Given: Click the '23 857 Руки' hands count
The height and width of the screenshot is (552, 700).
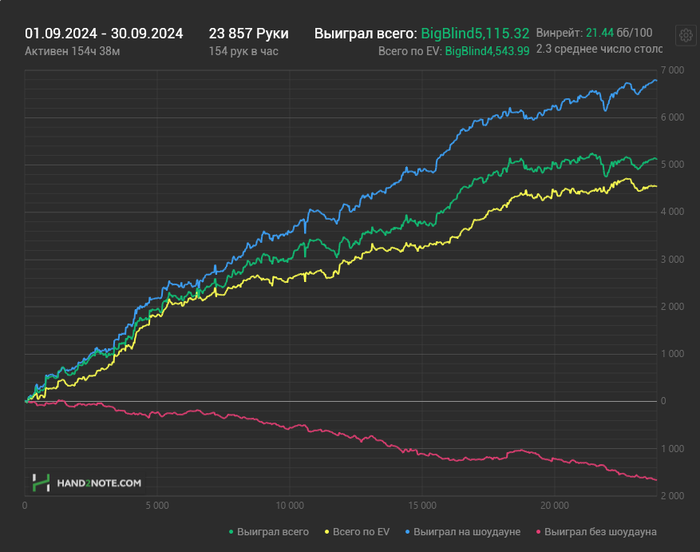Looking at the screenshot, I should (x=249, y=33).
